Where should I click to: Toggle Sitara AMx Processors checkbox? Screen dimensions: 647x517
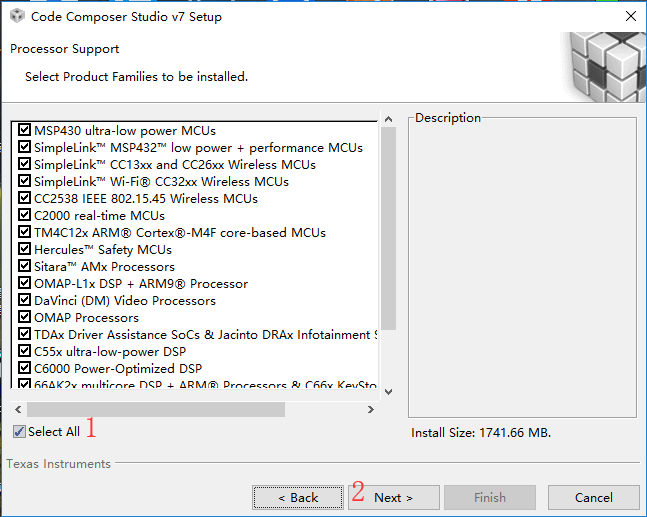[24, 265]
